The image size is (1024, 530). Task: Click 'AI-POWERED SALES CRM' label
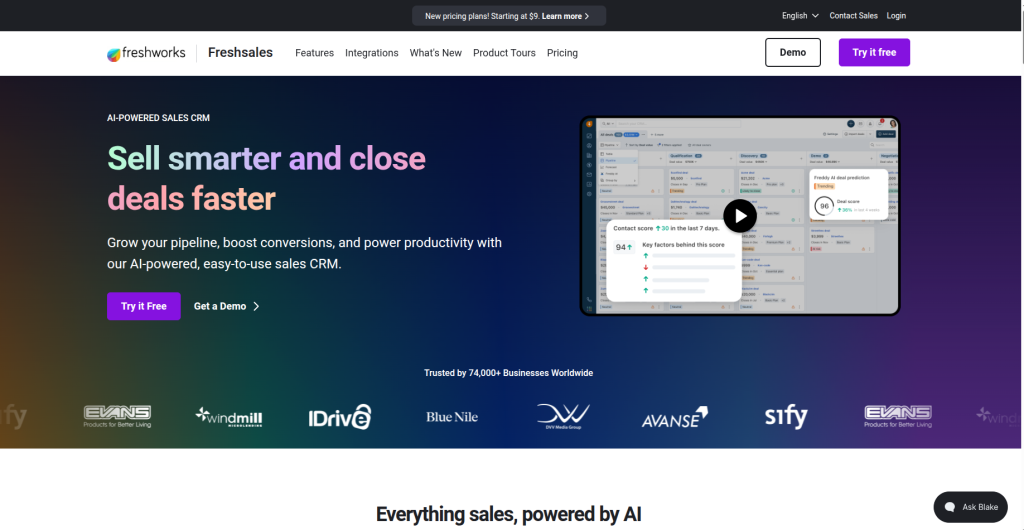tap(159, 118)
